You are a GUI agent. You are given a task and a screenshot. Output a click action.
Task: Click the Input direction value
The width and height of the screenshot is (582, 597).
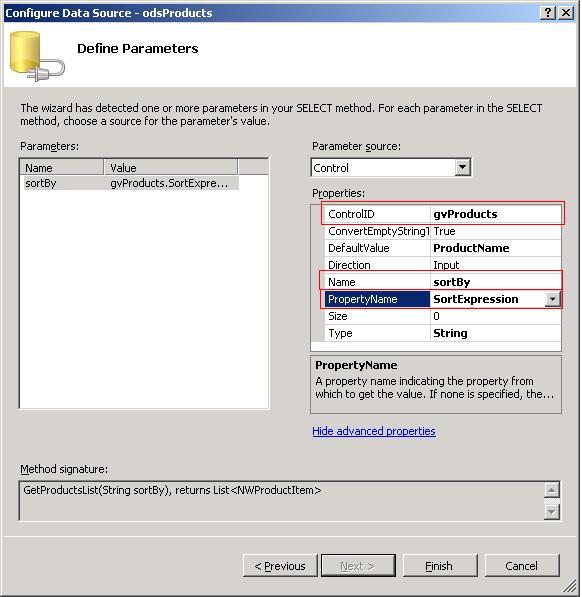click(x=496, y=265)
